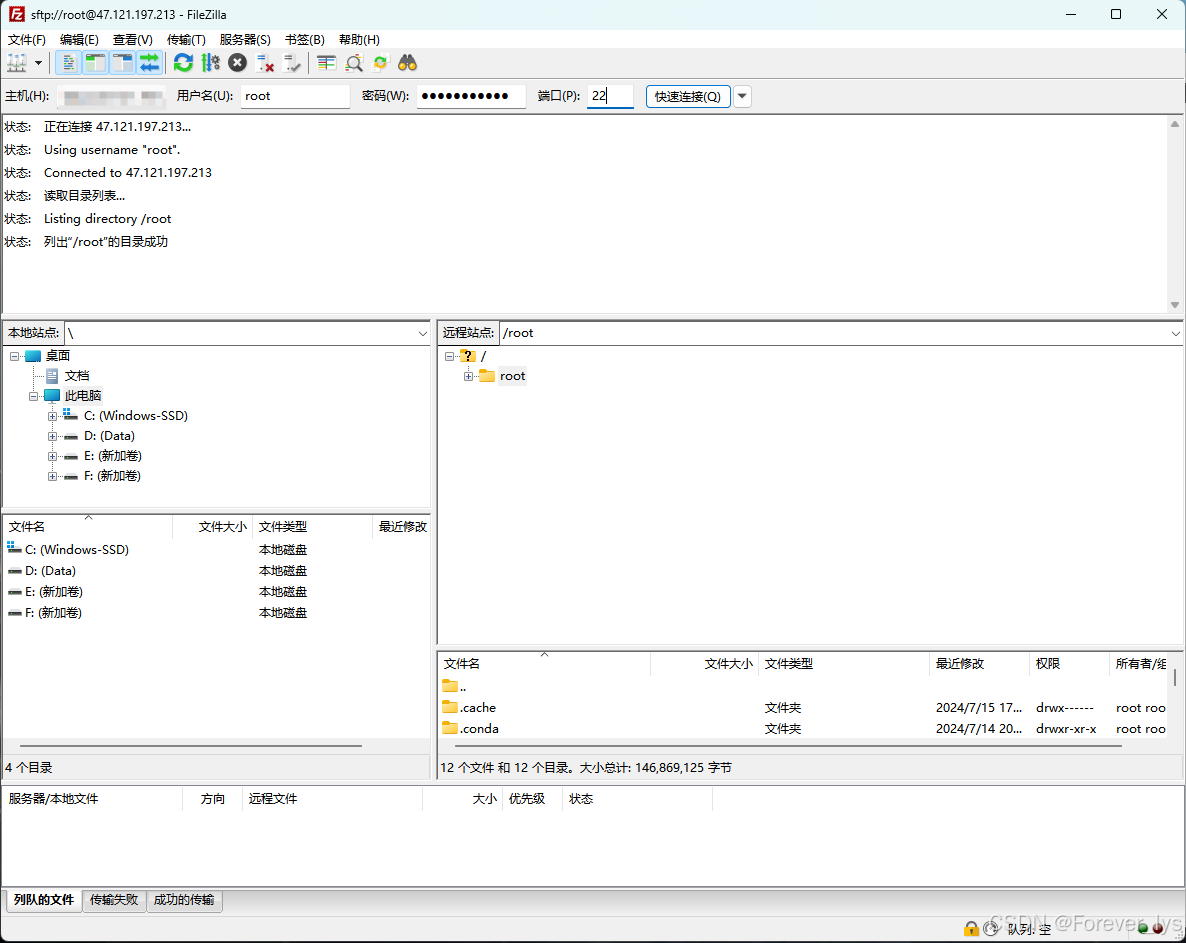Toggle the remote directory tree display

pyautogui.click(x=123, y=63)
